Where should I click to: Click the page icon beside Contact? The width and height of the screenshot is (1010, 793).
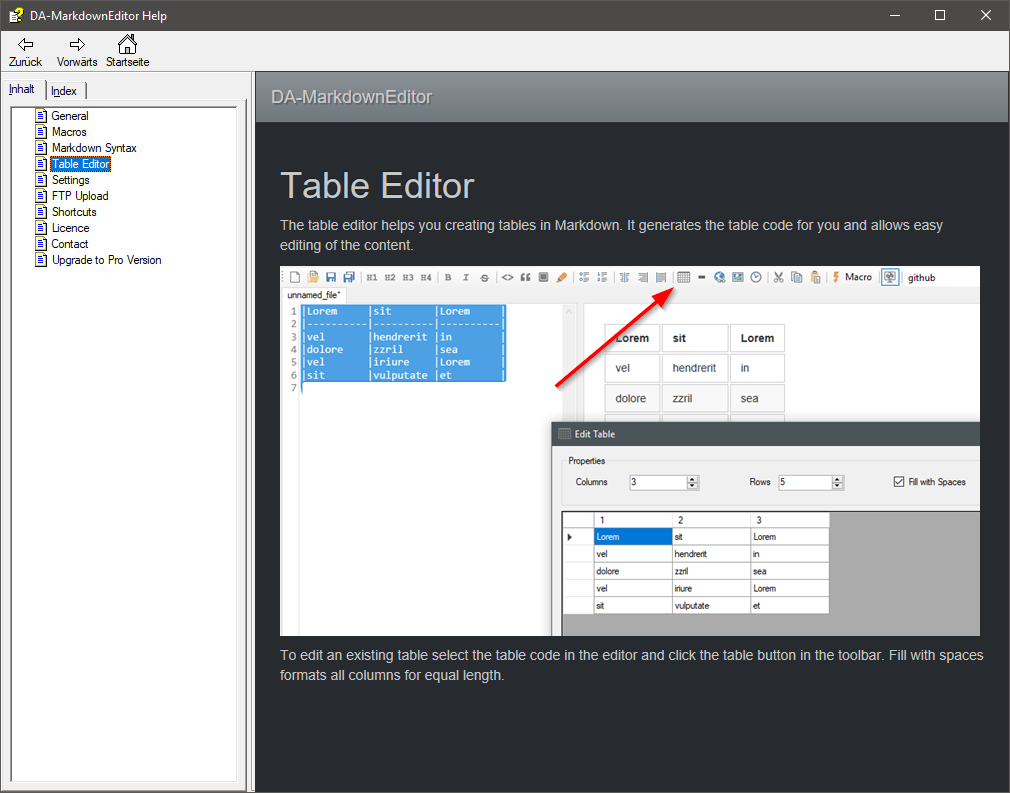[41, 244]
